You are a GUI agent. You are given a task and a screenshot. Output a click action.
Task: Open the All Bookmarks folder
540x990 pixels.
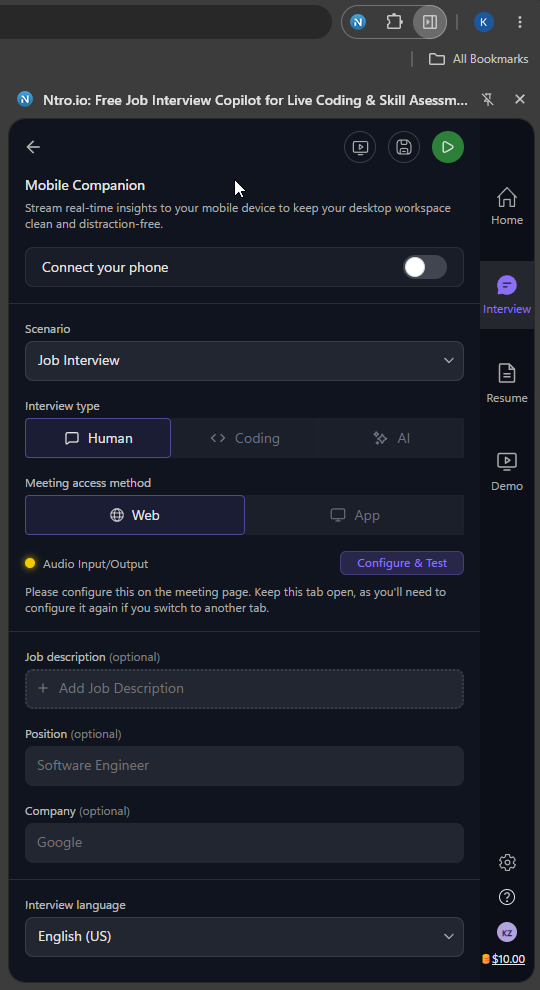(478, 59)
